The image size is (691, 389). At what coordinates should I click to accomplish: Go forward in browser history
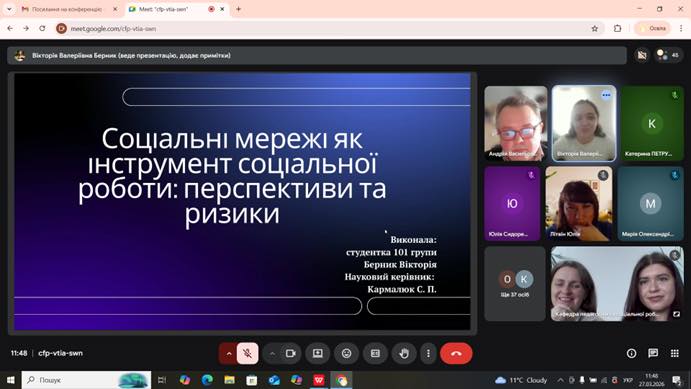tap(26, 28)
